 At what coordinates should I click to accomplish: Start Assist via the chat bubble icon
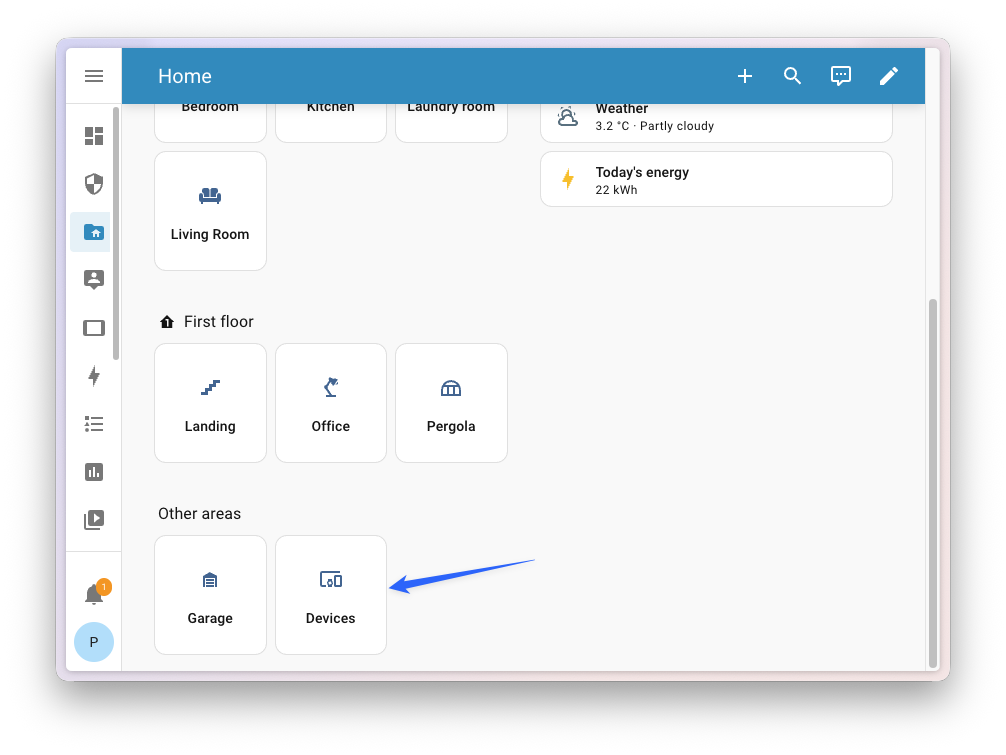pos(840,75)
